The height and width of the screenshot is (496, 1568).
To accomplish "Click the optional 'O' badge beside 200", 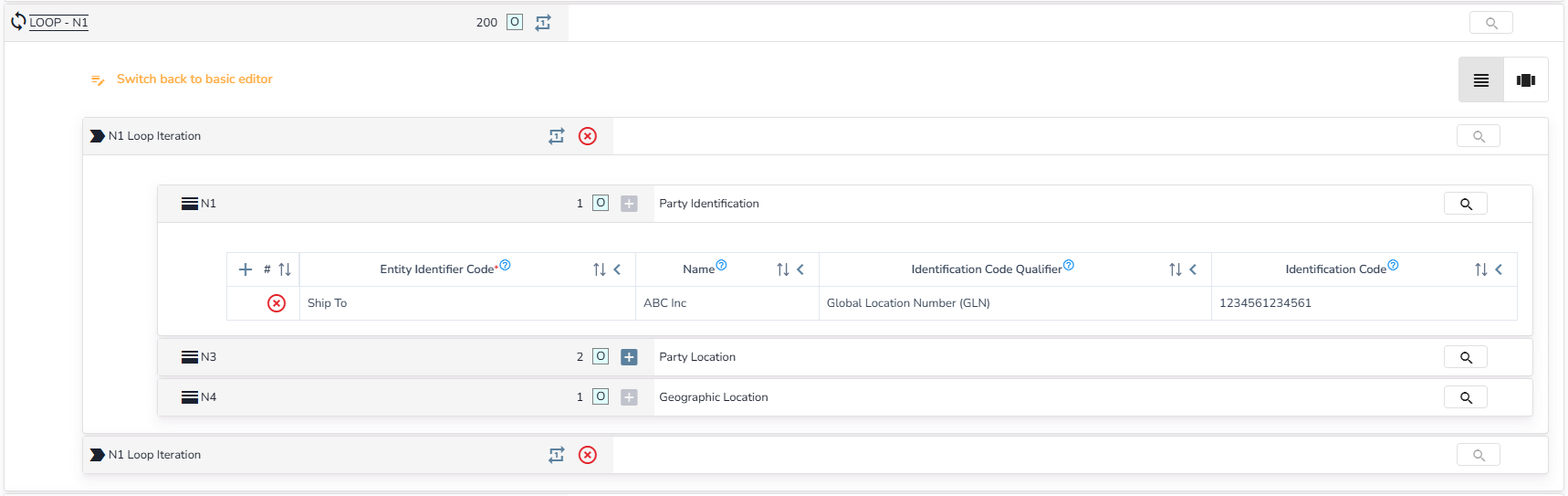I will 515,22.
